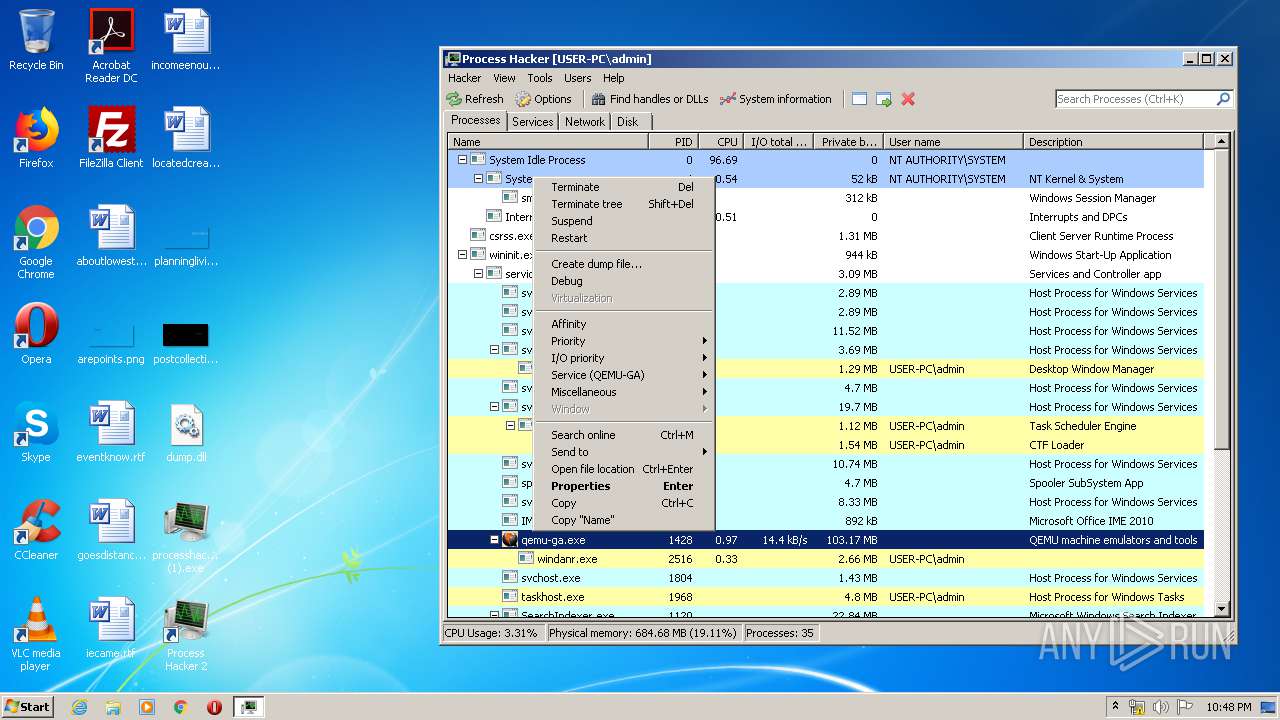1280x720 pixels.
Task: Sort by PID column header
Action: 672,142
